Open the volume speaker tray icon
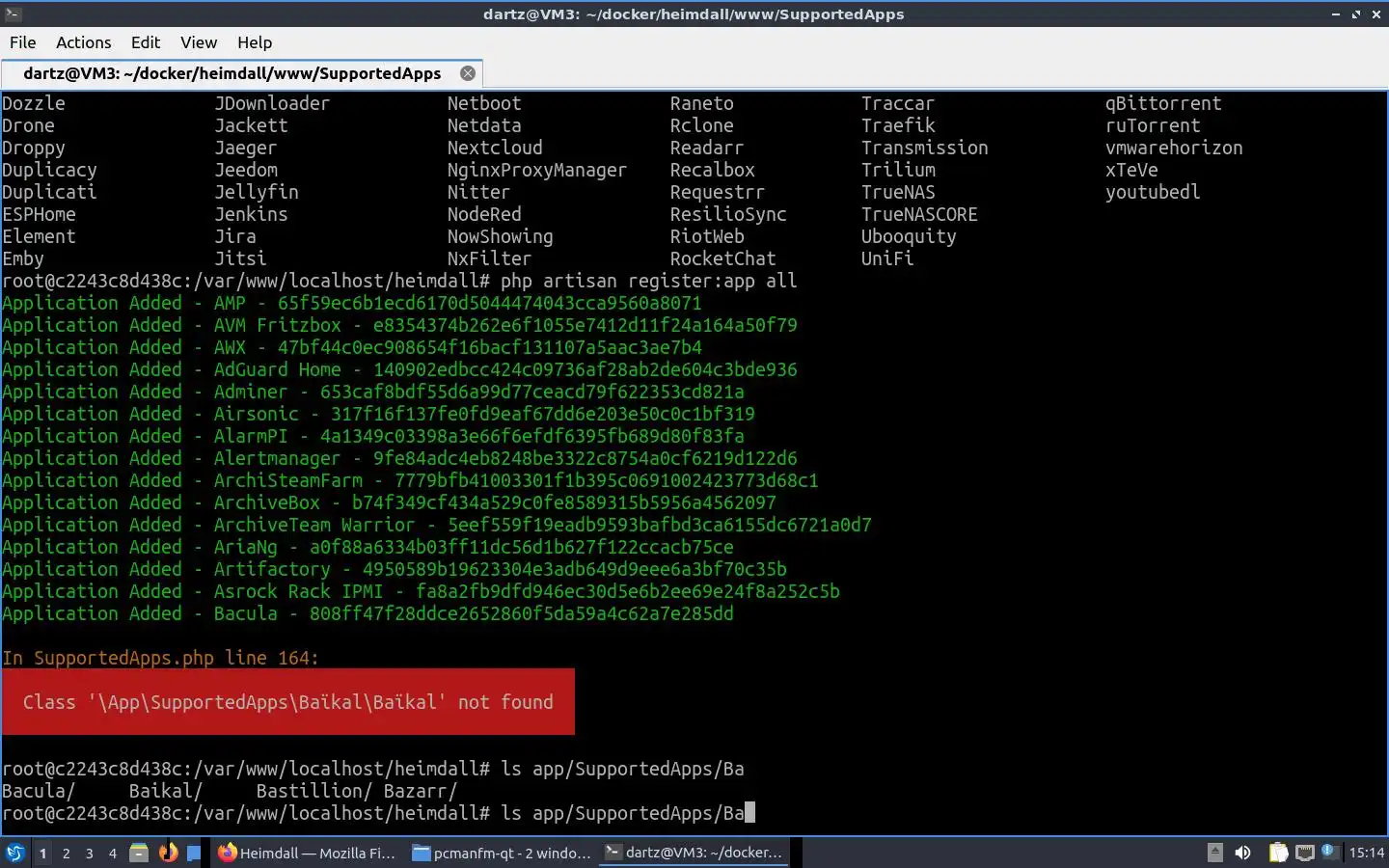The image size is (1389, 868). tap(1243, 853)
